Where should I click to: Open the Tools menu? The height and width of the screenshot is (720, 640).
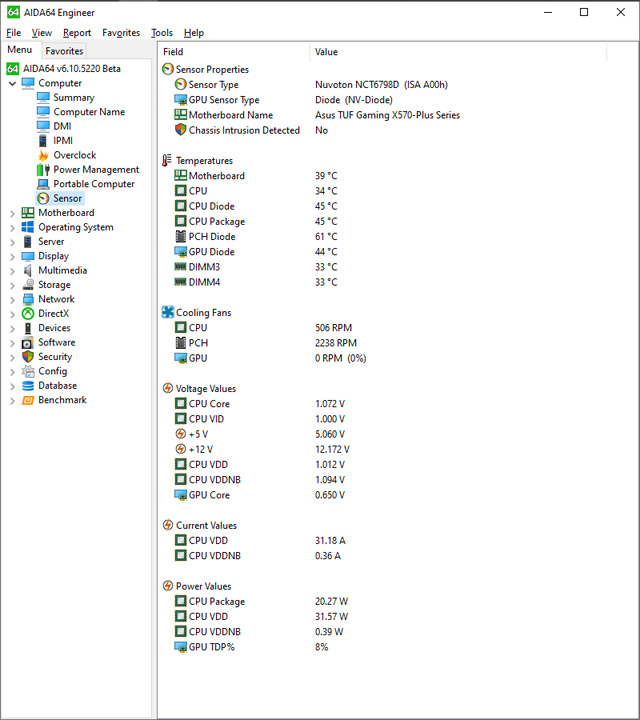(x=162, y=33)
